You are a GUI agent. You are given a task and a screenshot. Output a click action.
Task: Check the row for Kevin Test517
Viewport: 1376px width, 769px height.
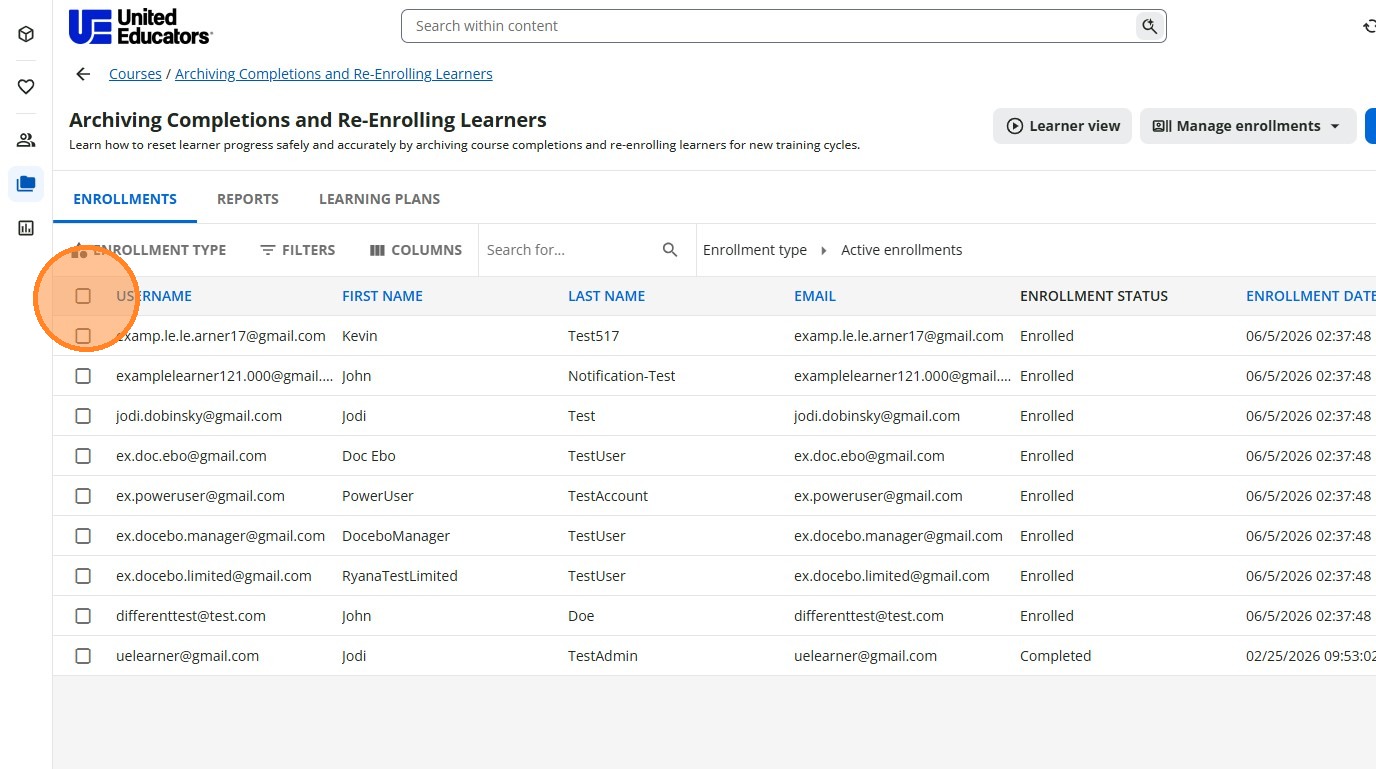[x=83, y=336]
